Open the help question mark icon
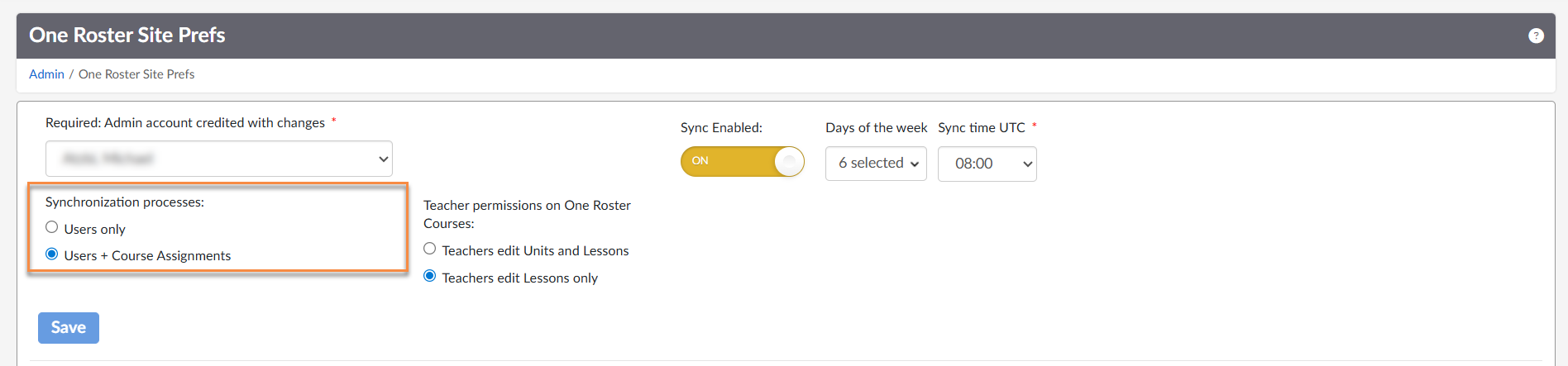Screen dimensions: 1568x366 pos(1536,36)
